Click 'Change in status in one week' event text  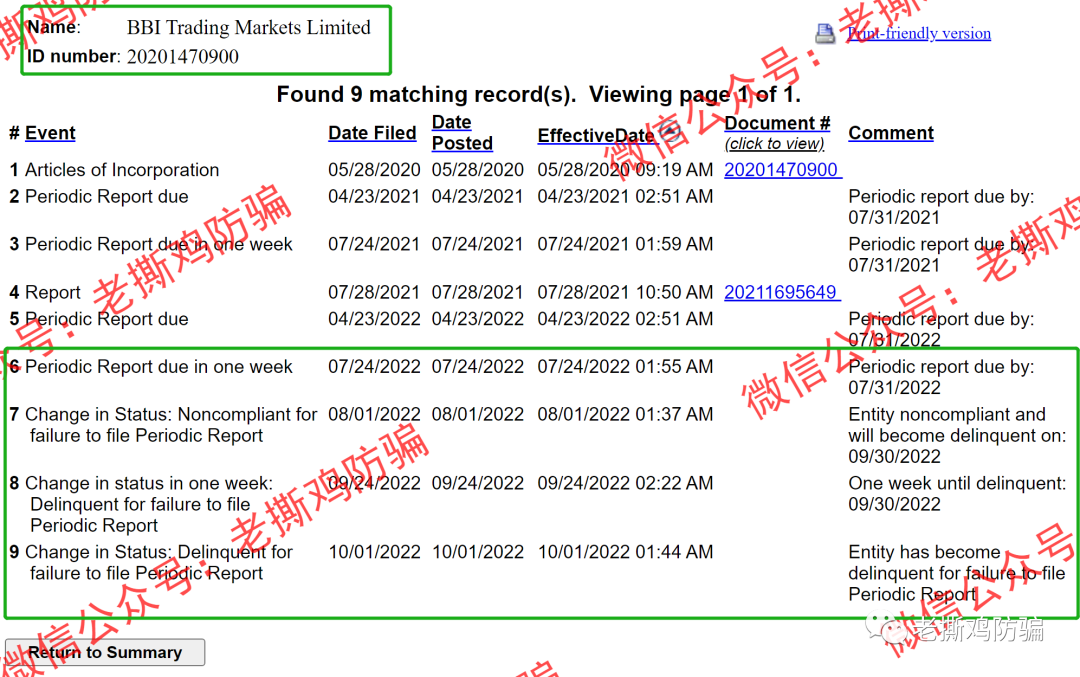pos(149,504)
